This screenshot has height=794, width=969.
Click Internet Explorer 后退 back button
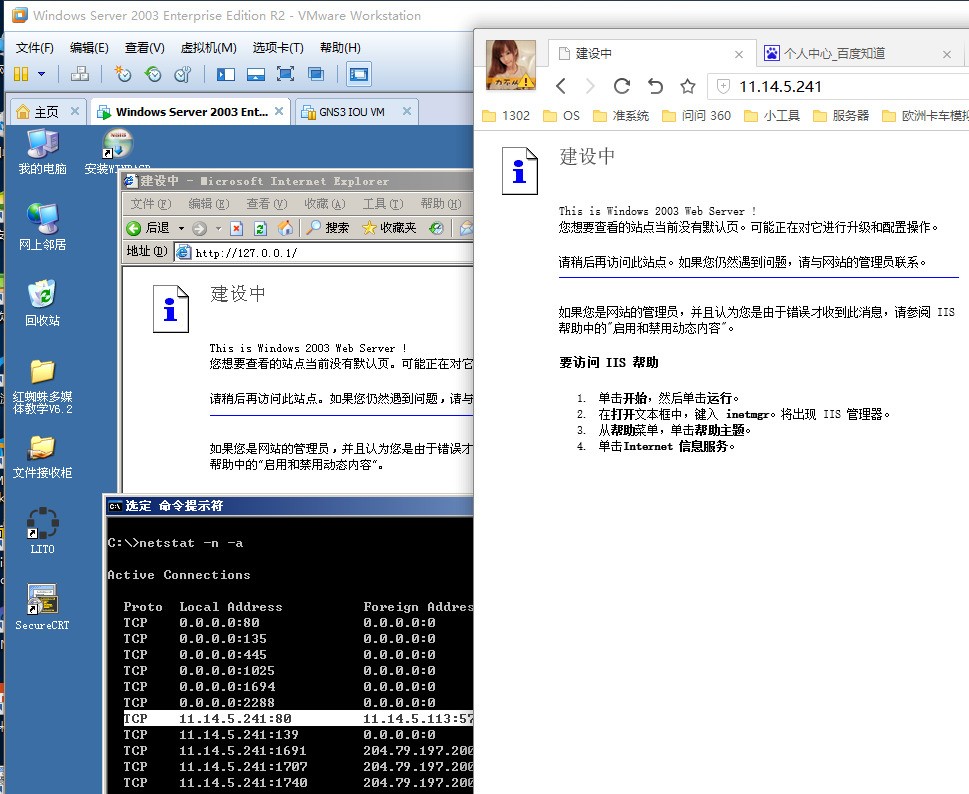[148, 228]
